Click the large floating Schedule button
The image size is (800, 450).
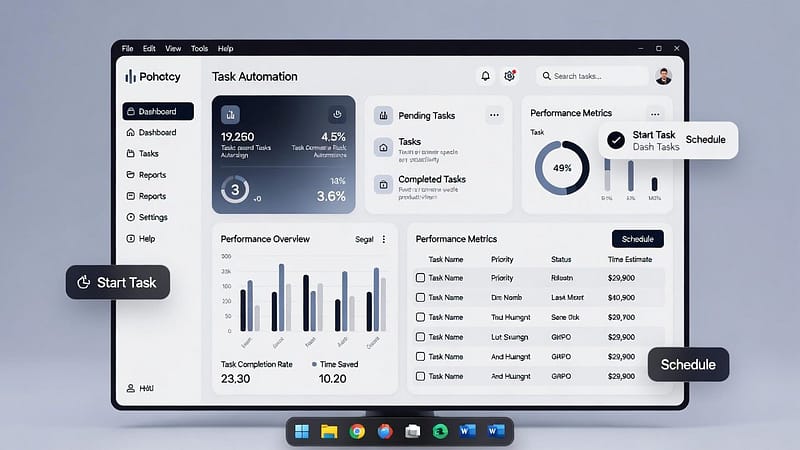point(688,364)
